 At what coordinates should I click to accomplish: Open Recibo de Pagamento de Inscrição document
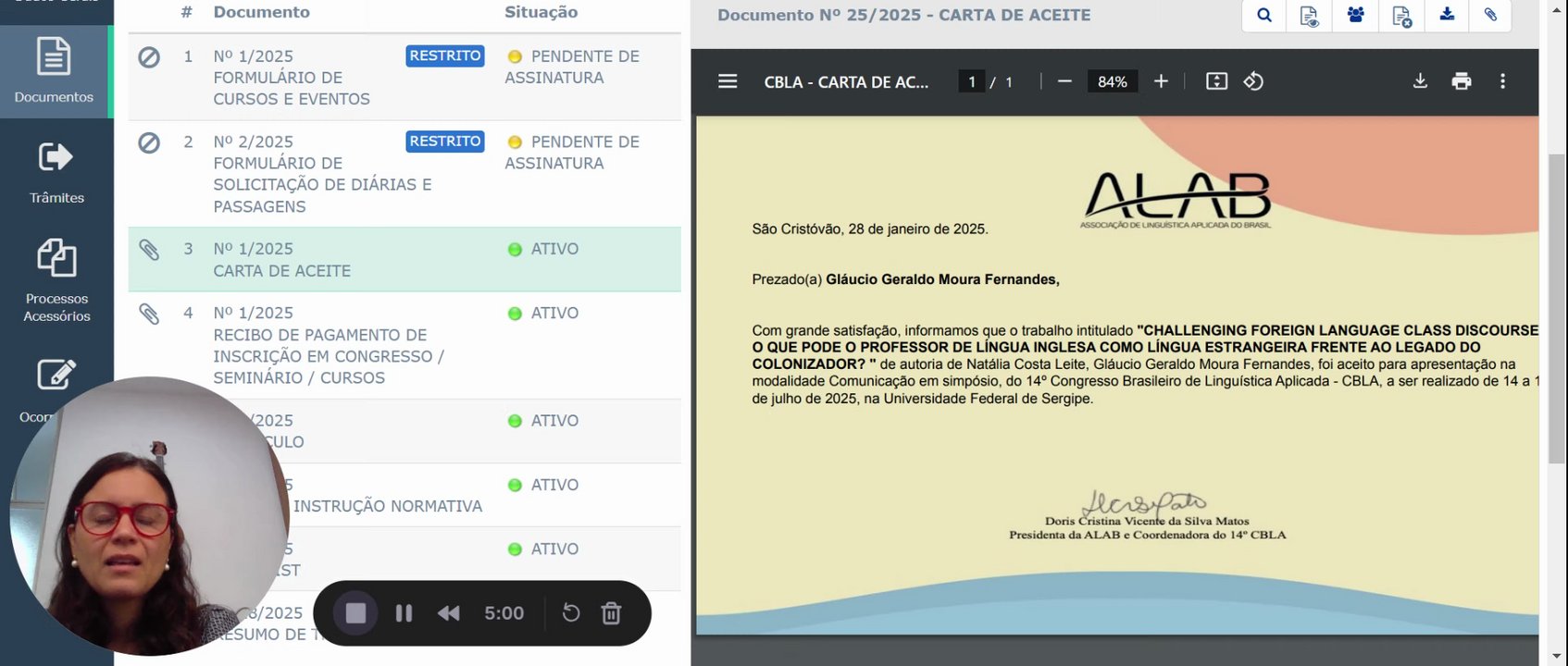point(329,345)
